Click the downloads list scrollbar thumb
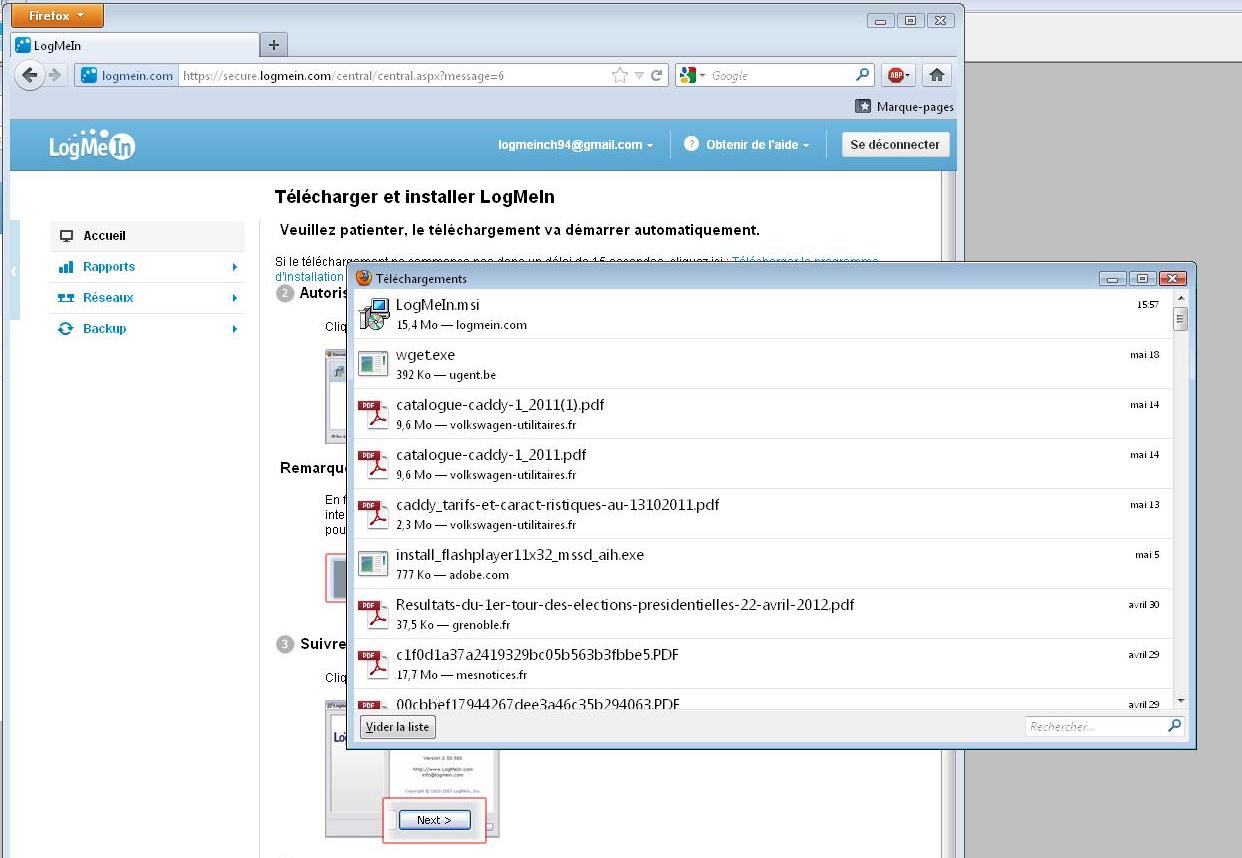The width and height of the screenshot is (1242, 858). pyautogui.click(x=1181, y=319)
